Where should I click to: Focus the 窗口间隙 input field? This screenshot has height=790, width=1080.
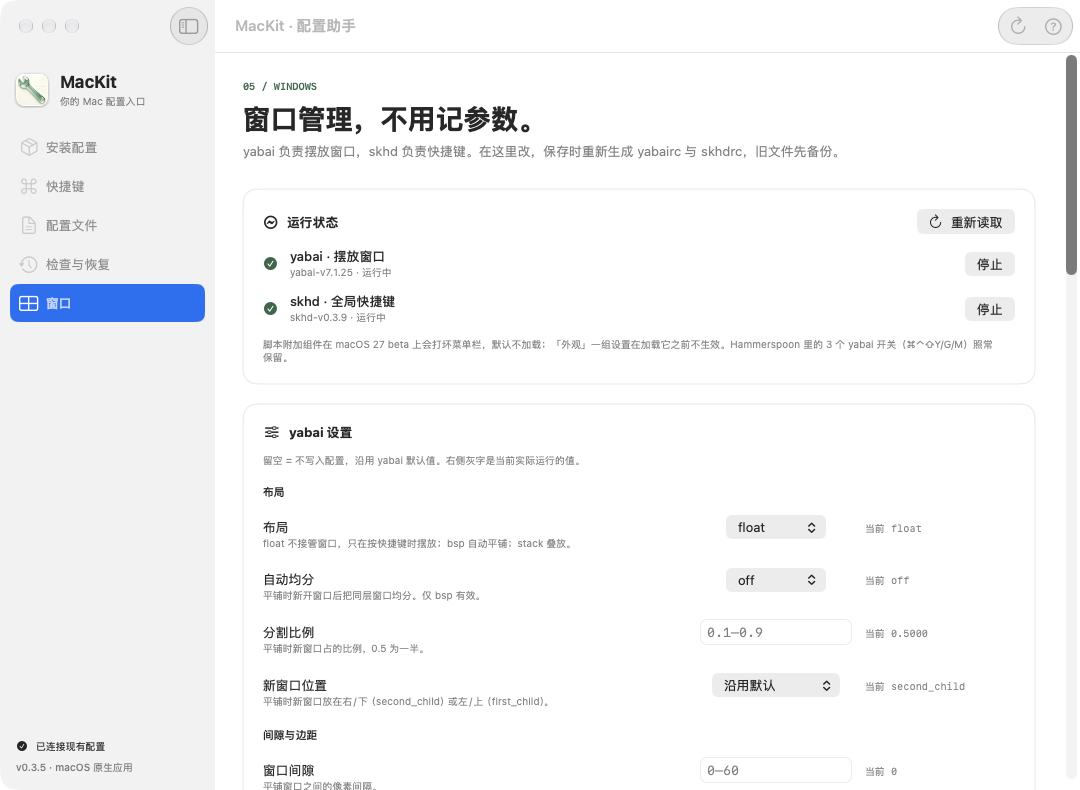click(x=776, y=771)
